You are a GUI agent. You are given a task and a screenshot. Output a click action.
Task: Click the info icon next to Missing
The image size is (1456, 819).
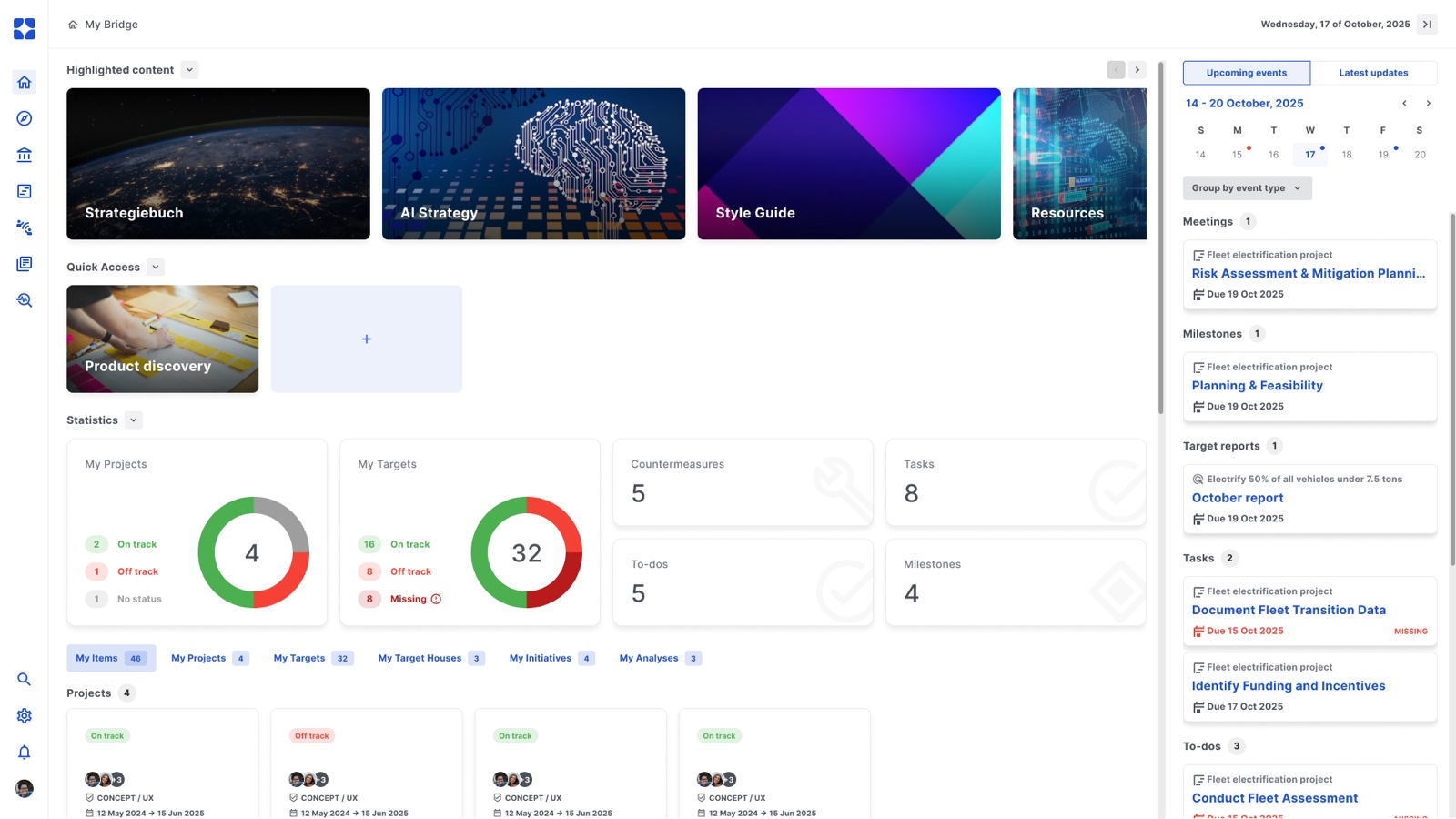pyautogui.click(x=436, y=600)
